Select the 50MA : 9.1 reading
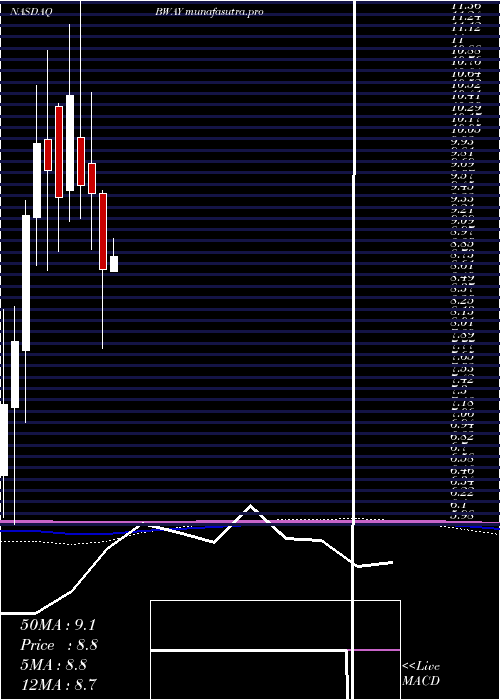500x700 pixels. pos(58,625)
